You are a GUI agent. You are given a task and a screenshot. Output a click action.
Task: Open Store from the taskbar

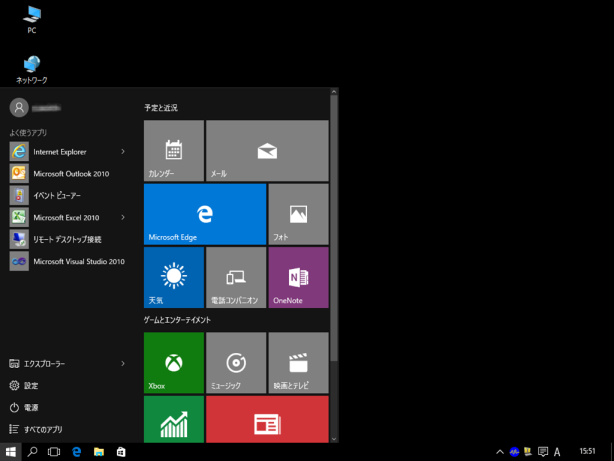tap(121, 452)
